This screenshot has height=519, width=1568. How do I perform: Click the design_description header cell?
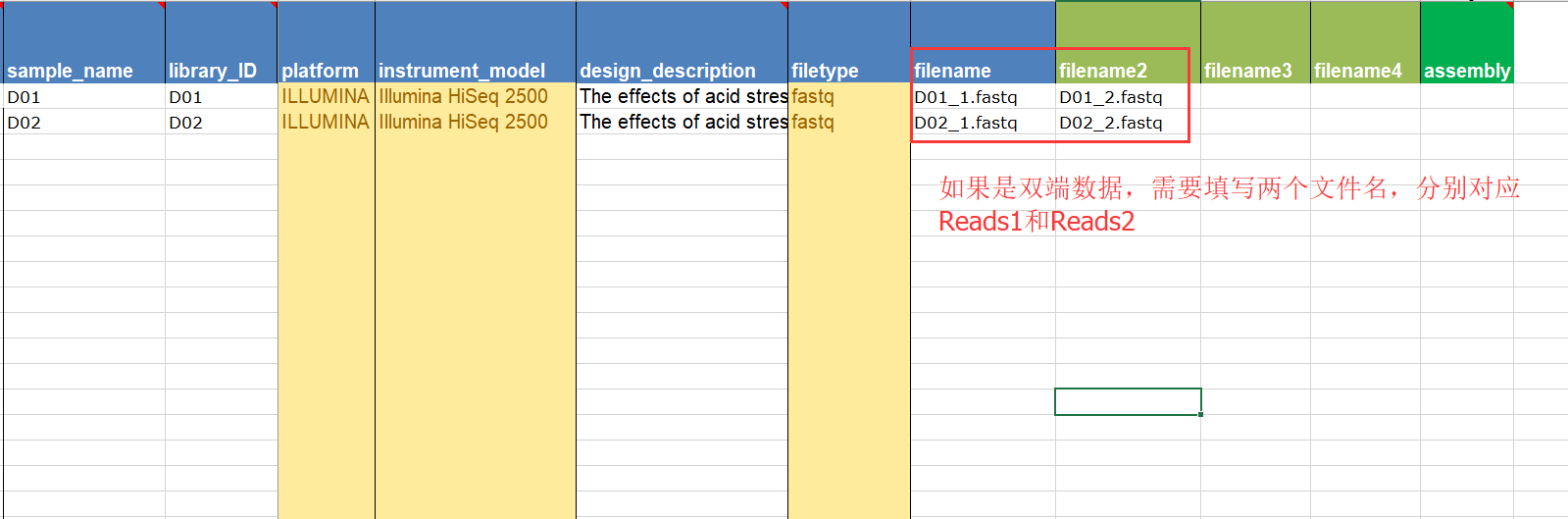coord(681,70)
